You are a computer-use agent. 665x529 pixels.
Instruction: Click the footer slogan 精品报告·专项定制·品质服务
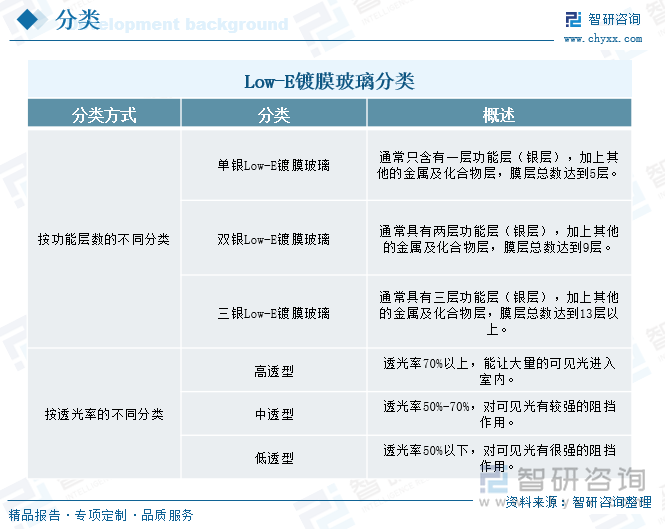(x=101, y=515)
